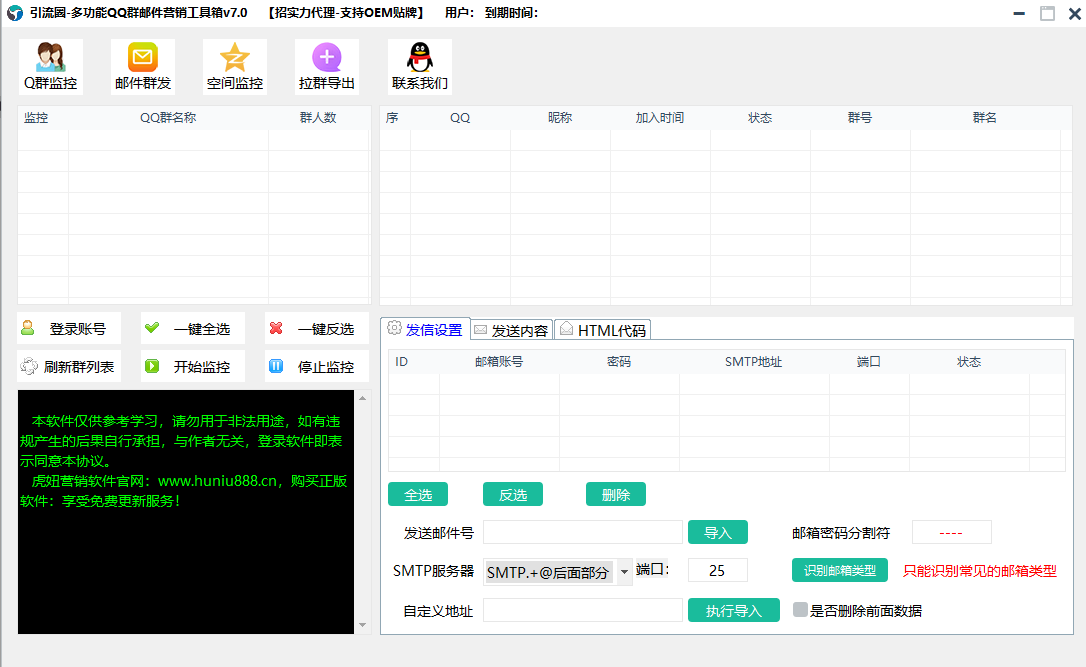1086x667 pixels.
Task: Enable 是否删除前面数据 checkbox
Action: pos(800,610)
